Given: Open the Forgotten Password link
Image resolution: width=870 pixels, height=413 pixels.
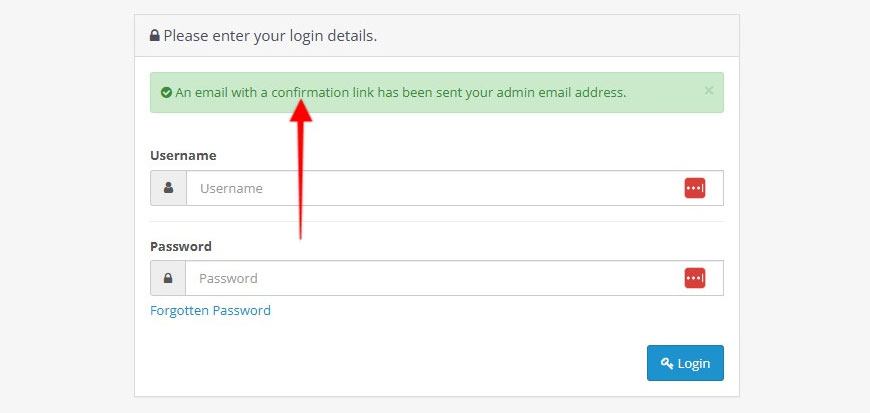Looking at the screenshot, I should point(210,310).
